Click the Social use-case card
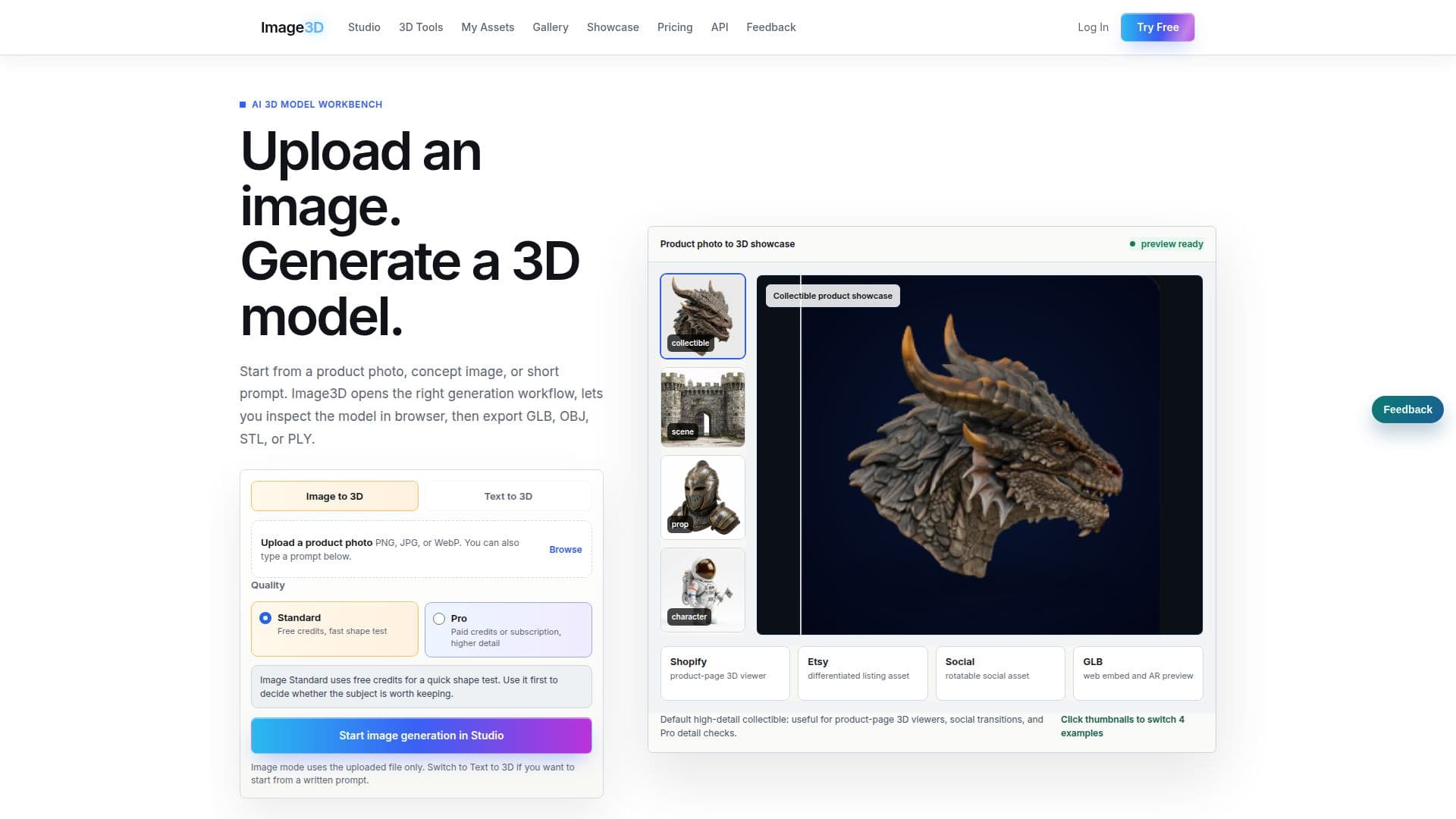Screen dimensions: 1456x819 [1000, 673]
